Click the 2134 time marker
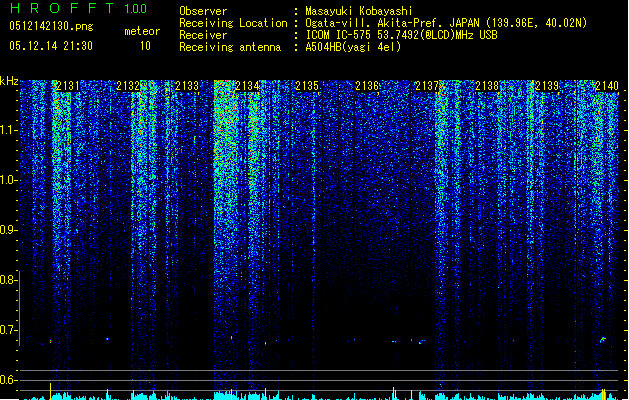 [x=248, y=86]
